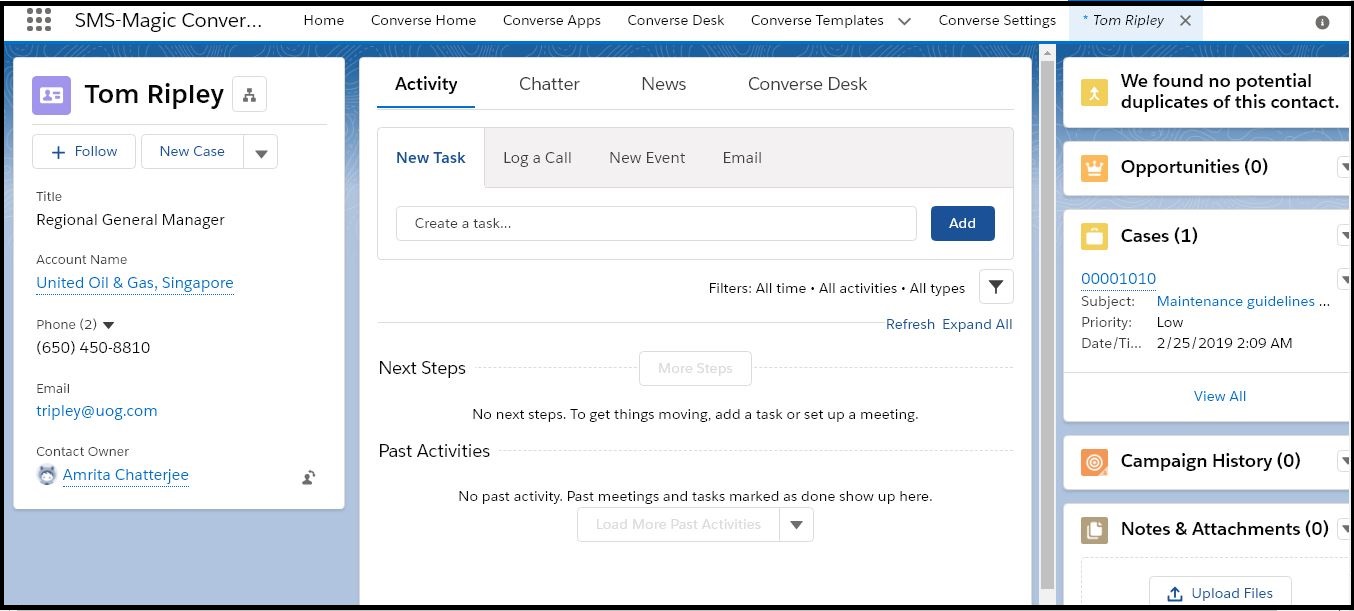Screen dimensions: 1354x611
Task: Select the Log a Call tab
Action: click(x=537, y=158)
